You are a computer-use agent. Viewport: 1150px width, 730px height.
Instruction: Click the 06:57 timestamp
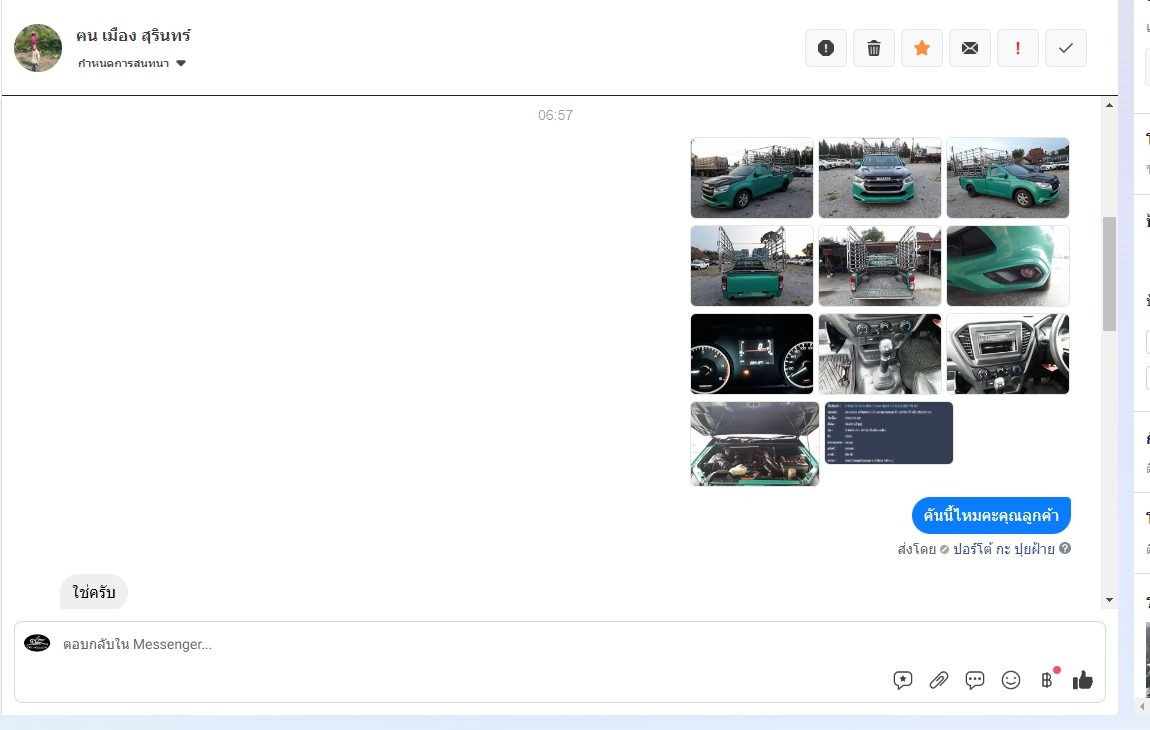555,115
